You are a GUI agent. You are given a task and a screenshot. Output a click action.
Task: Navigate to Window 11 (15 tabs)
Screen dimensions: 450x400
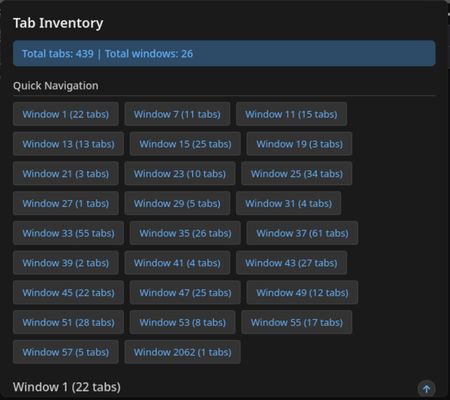tap(291, 114)
